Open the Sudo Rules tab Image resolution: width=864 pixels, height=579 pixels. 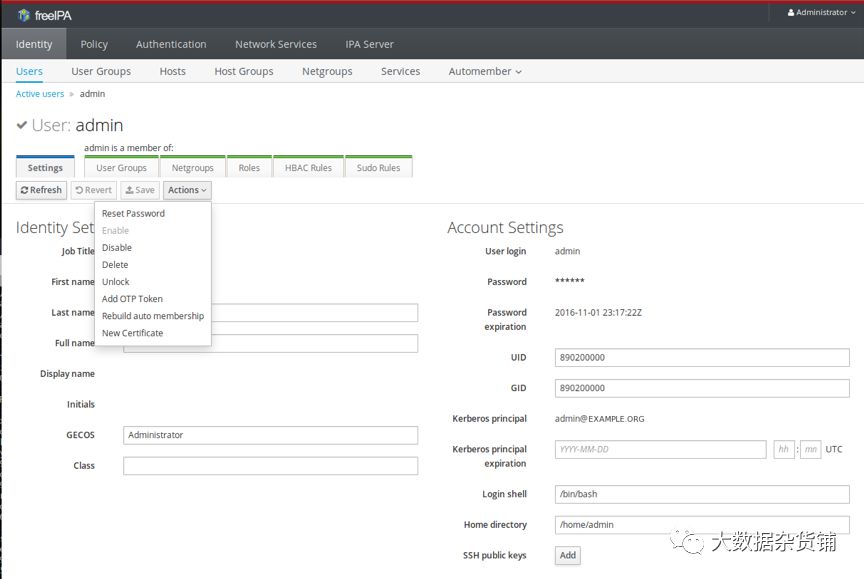(378, 168)
